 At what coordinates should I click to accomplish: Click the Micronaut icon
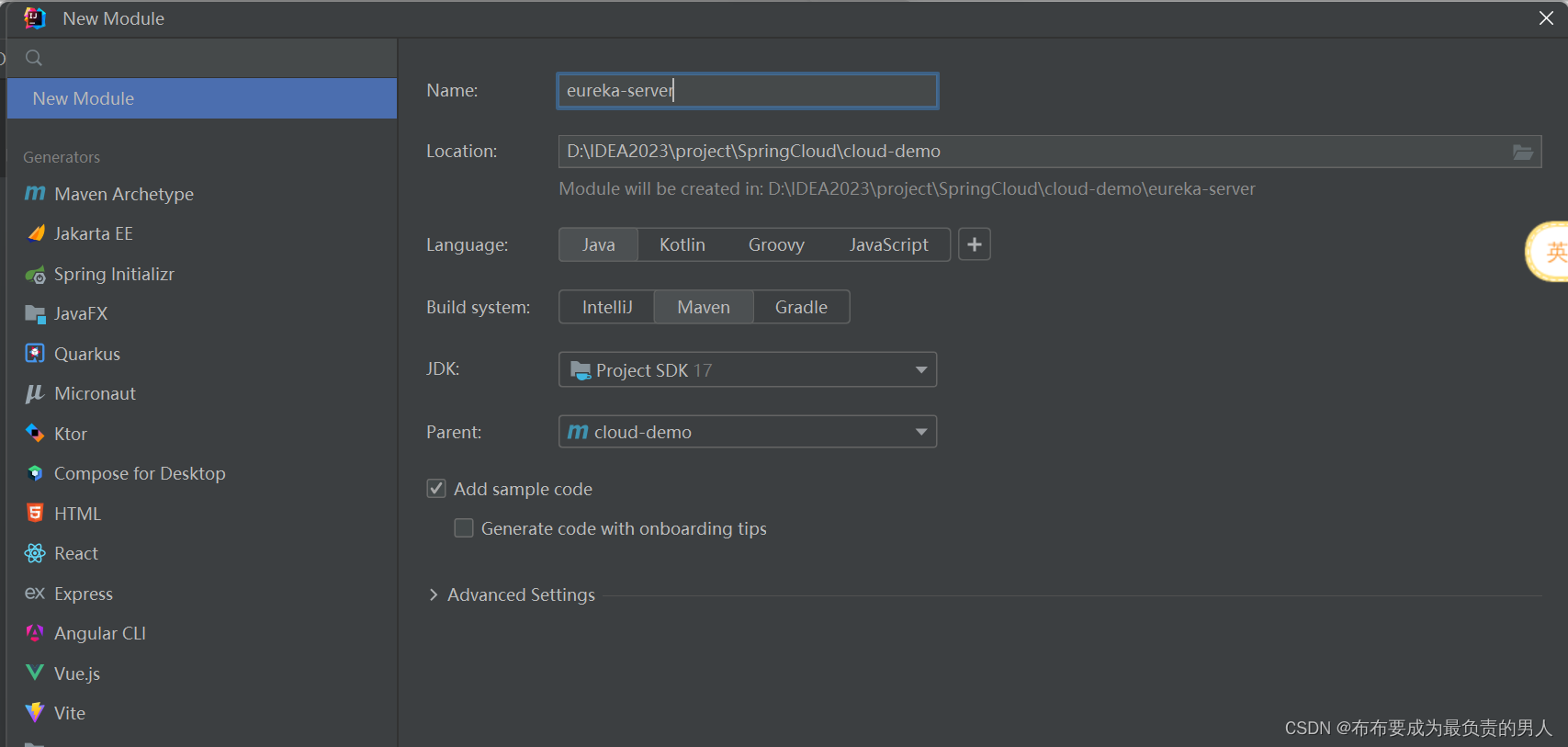(x=35, y=393)
